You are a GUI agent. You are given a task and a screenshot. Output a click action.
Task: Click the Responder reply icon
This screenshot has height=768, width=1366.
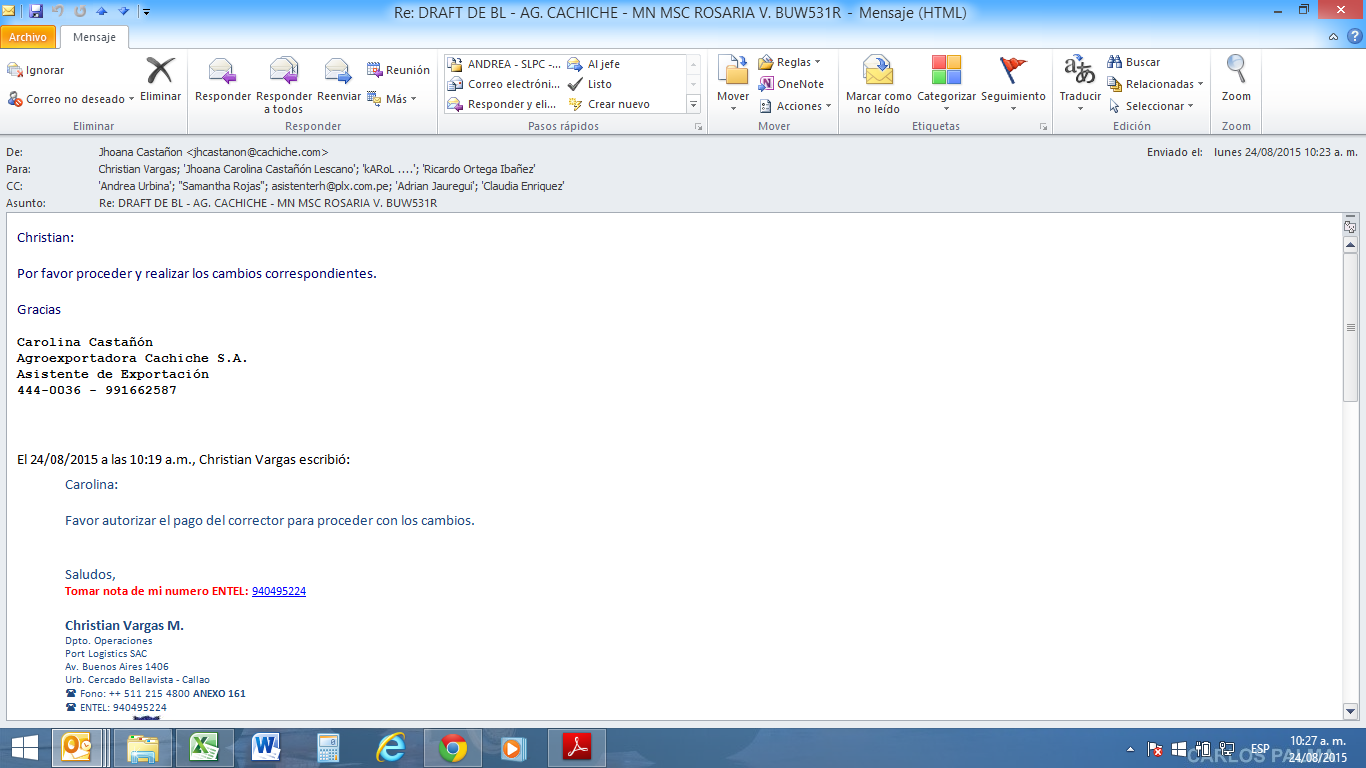222,72
